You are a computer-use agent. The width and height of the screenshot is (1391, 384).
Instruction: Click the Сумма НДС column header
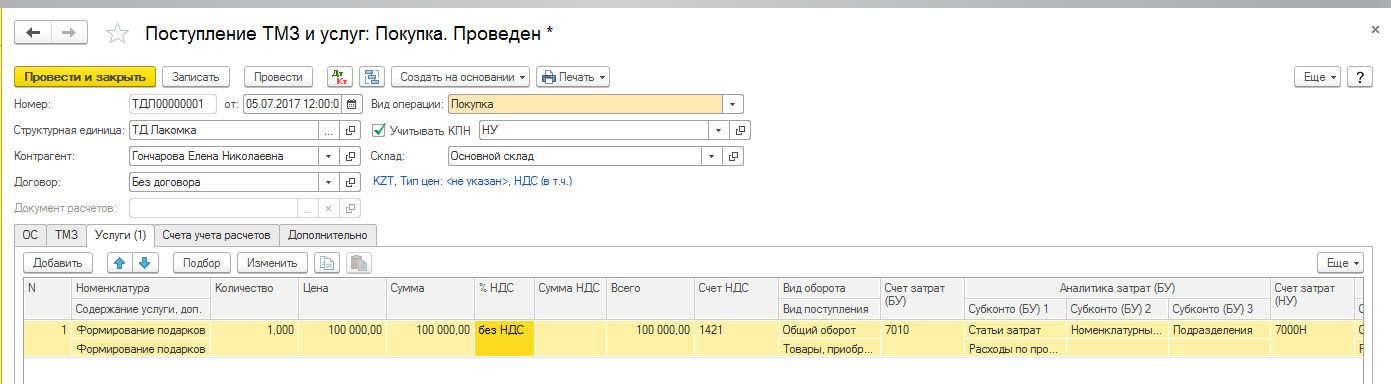(x=569, y=288)
